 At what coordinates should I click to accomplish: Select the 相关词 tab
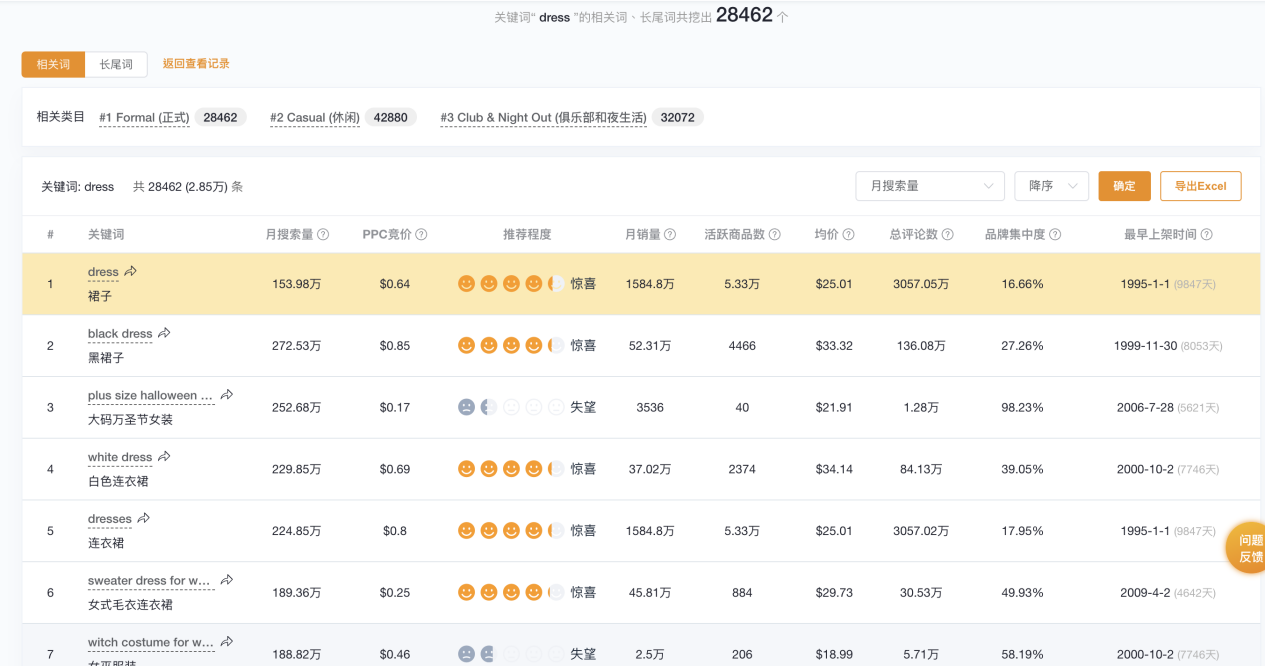click(54, 64)
